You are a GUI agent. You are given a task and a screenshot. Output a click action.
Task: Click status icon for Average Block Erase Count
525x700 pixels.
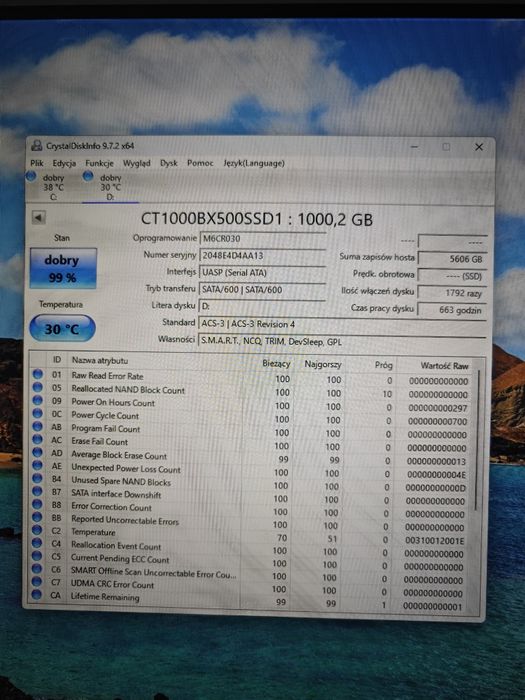(38, 452)
